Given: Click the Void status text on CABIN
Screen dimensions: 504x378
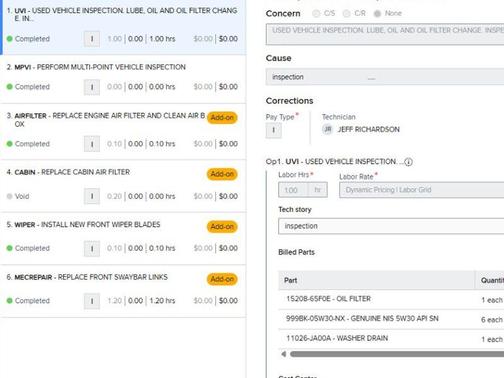Looking at the screenshot, I should pyautogui.click(x=22, y=196).
